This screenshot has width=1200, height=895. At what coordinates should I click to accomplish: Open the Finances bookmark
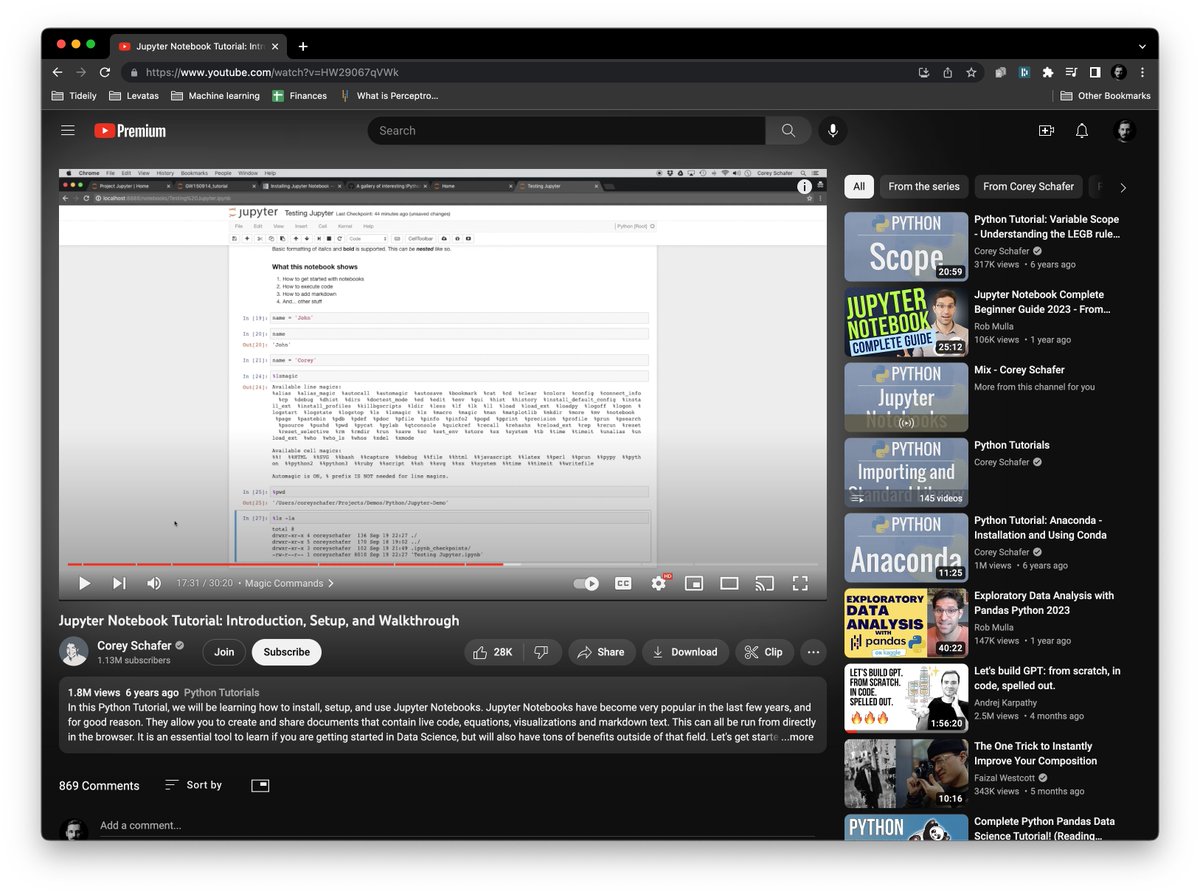tap(299, 96)
